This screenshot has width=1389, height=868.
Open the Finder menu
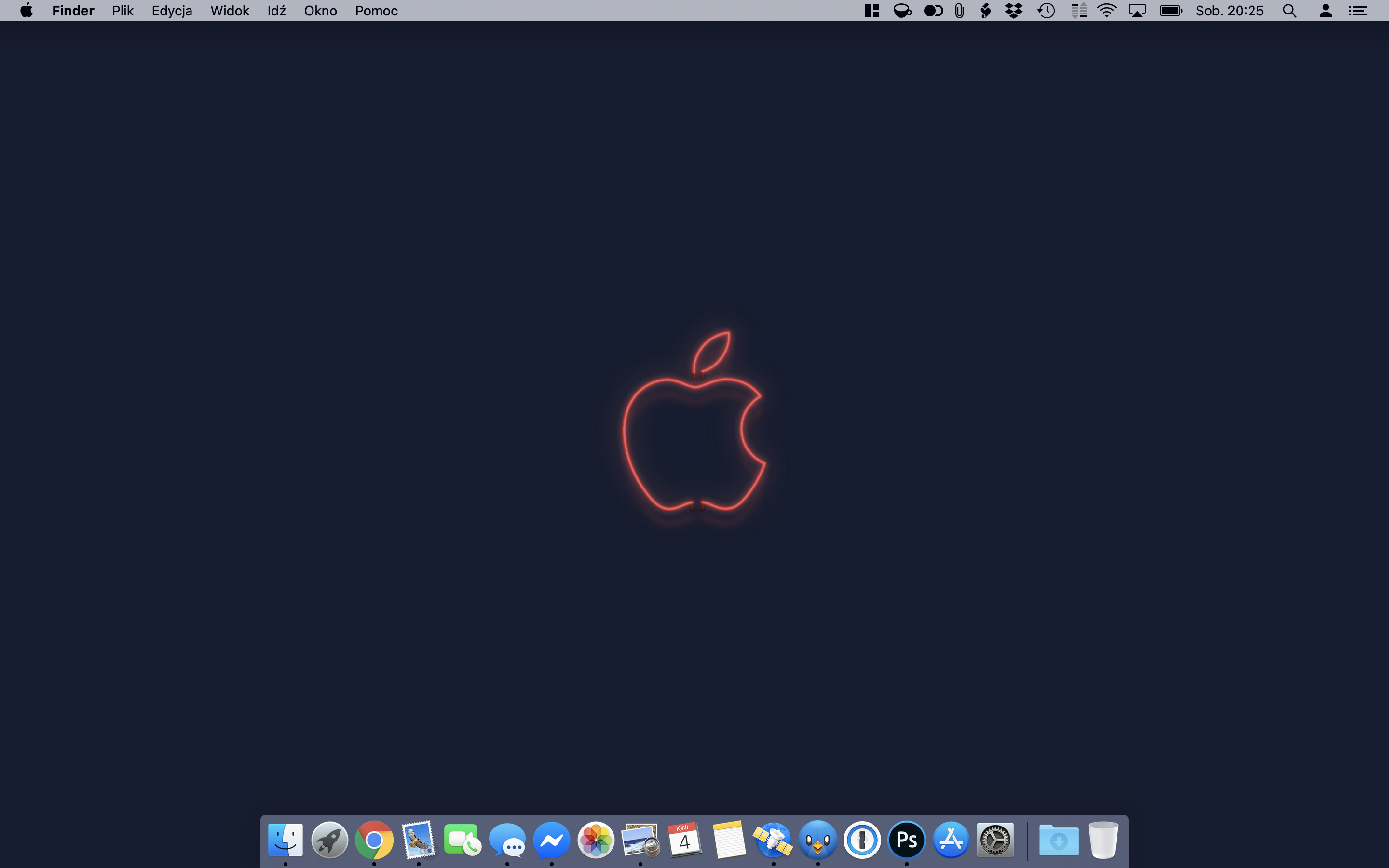(73, 10)
